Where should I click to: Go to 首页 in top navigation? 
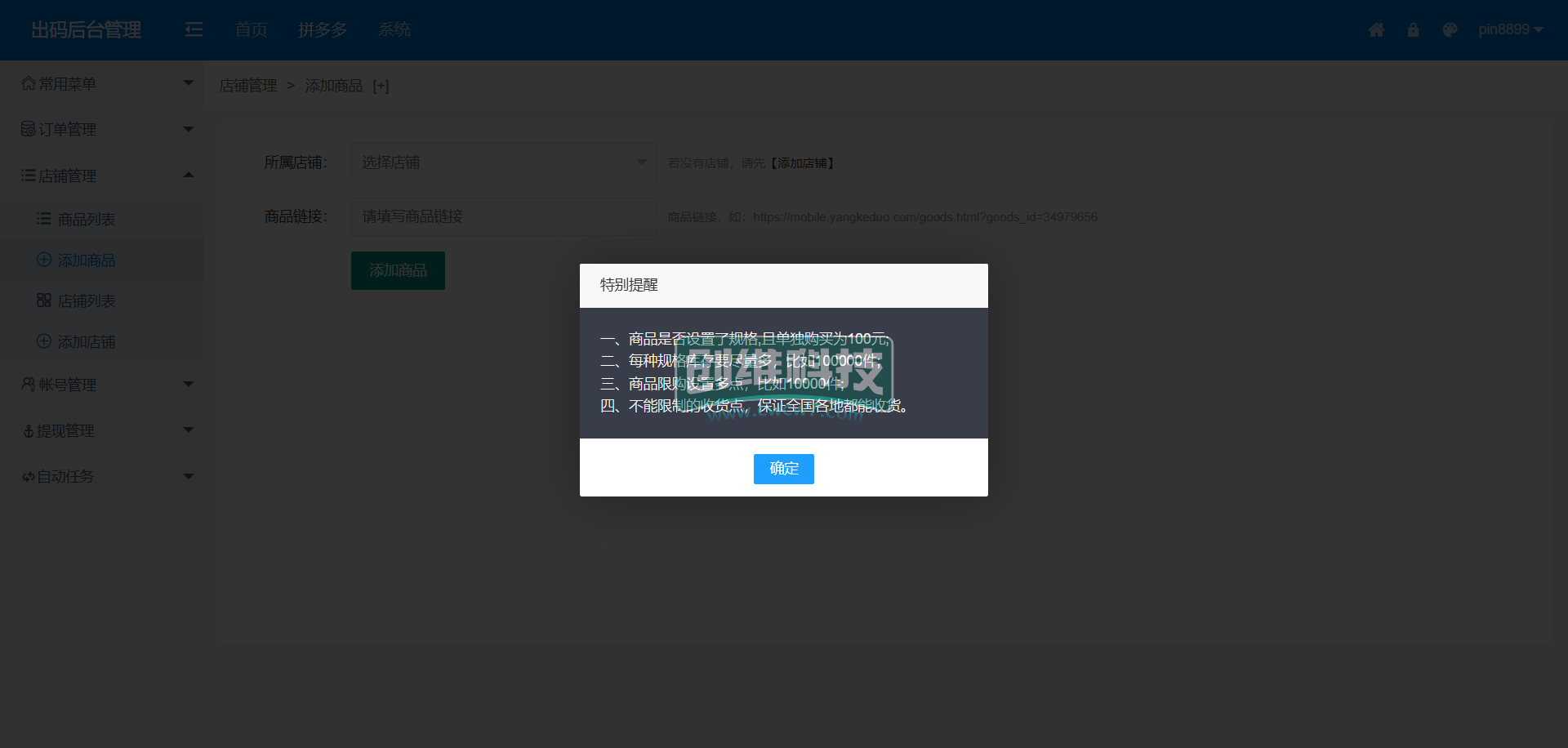pyautogui.click(x=251, y=30)
